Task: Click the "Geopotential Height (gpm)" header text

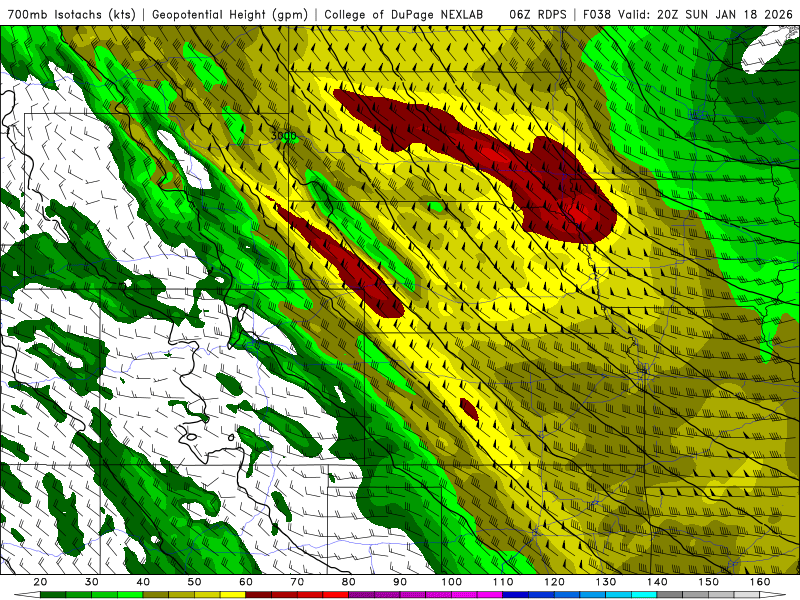Action: (230, 14)
